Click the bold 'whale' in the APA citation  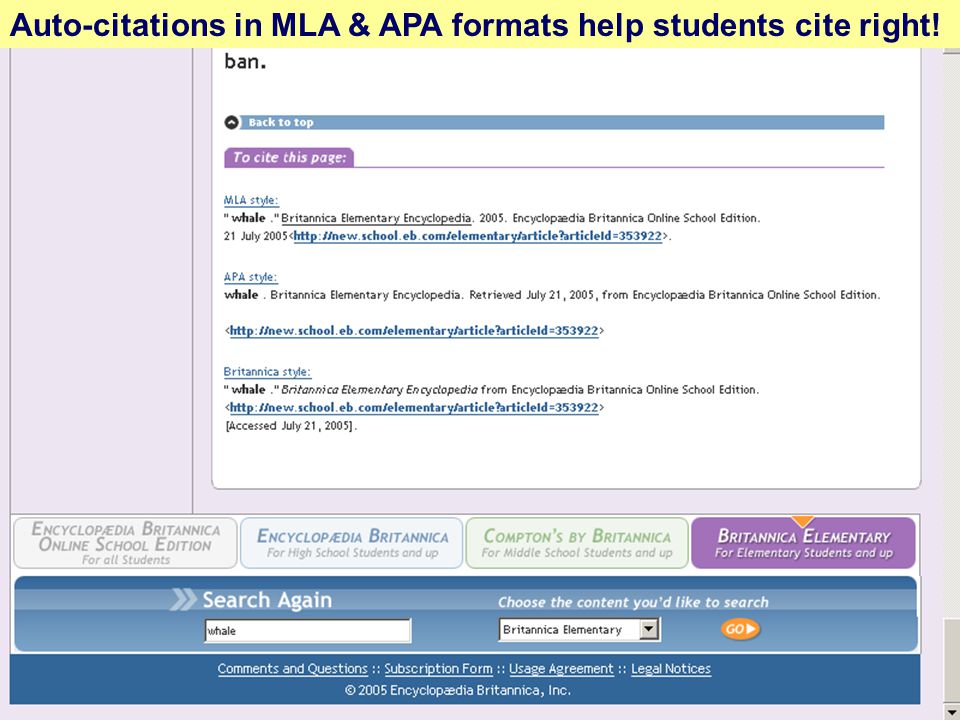[241, 294]
